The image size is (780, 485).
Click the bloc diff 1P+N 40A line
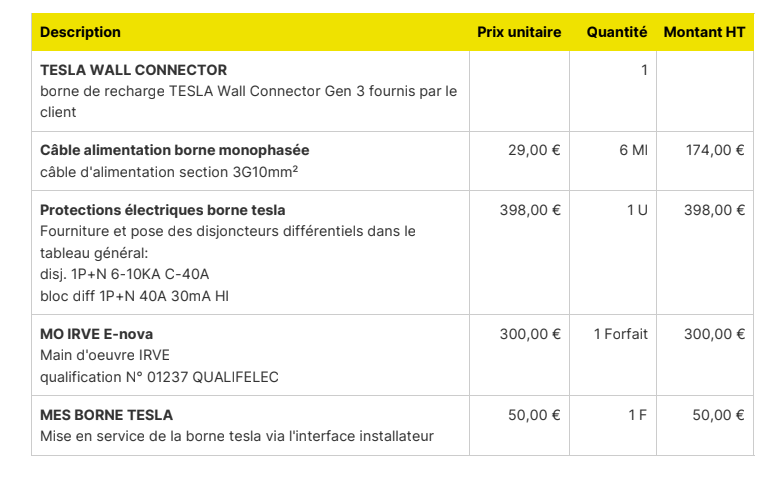[134, 296]
